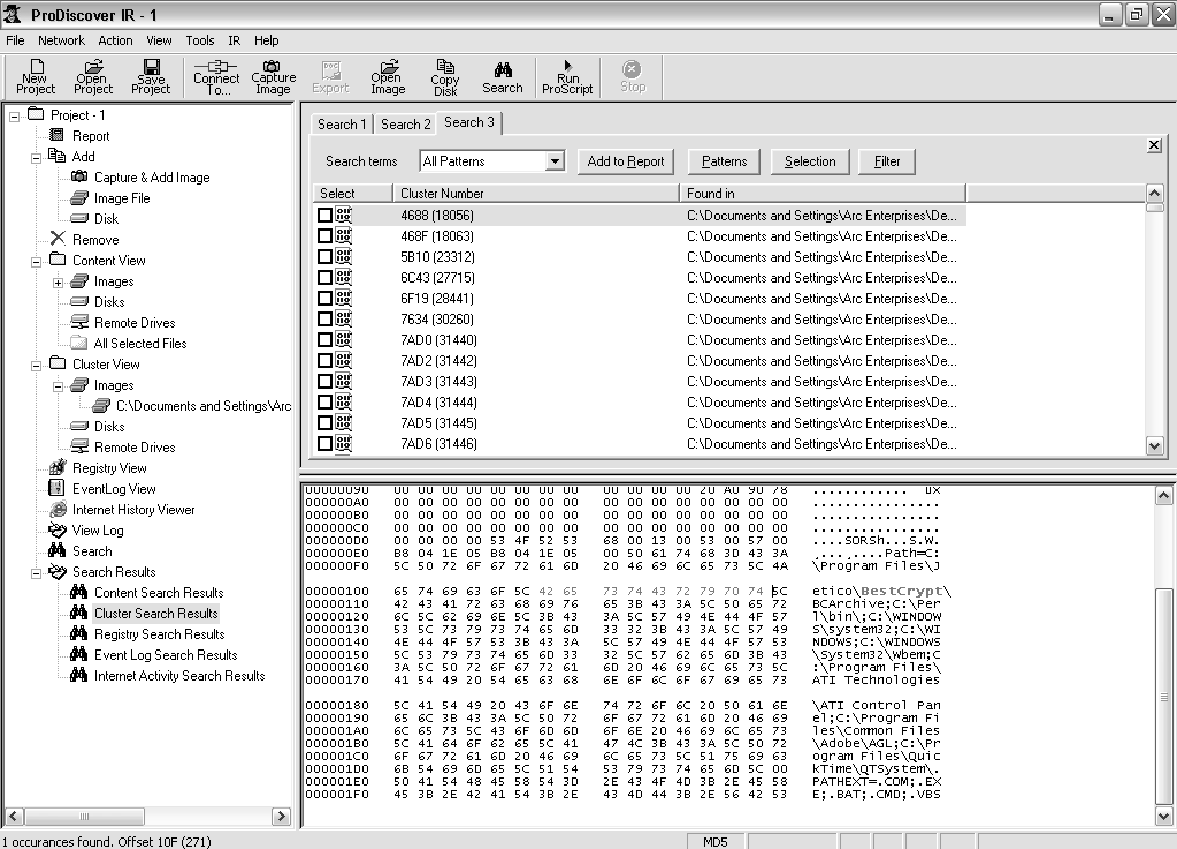The image size is (1177, 849).
Task: Open the Action menu
Action: click(115, 41)
